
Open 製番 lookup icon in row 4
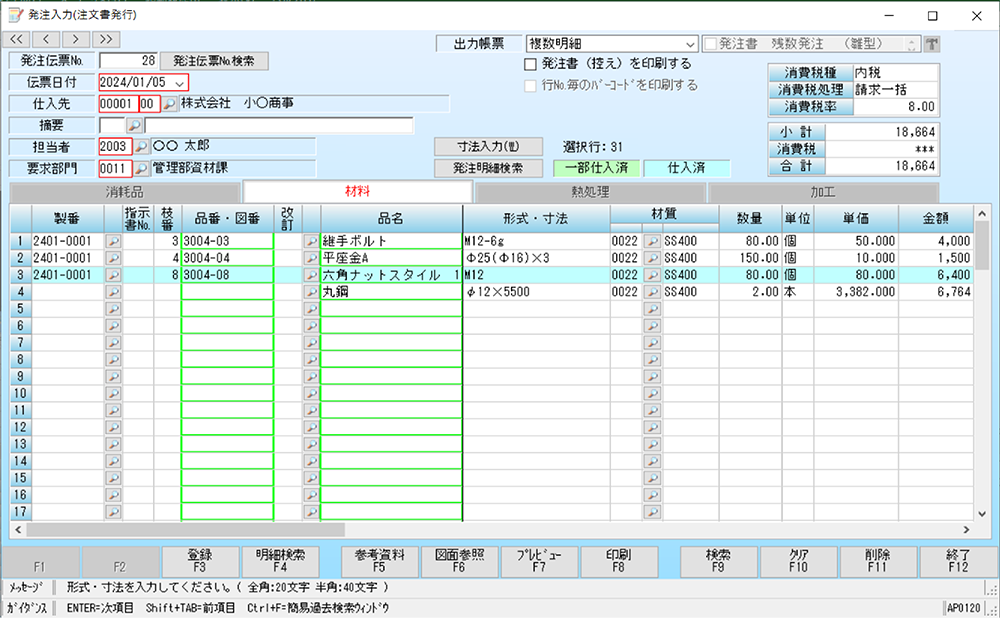114,292
